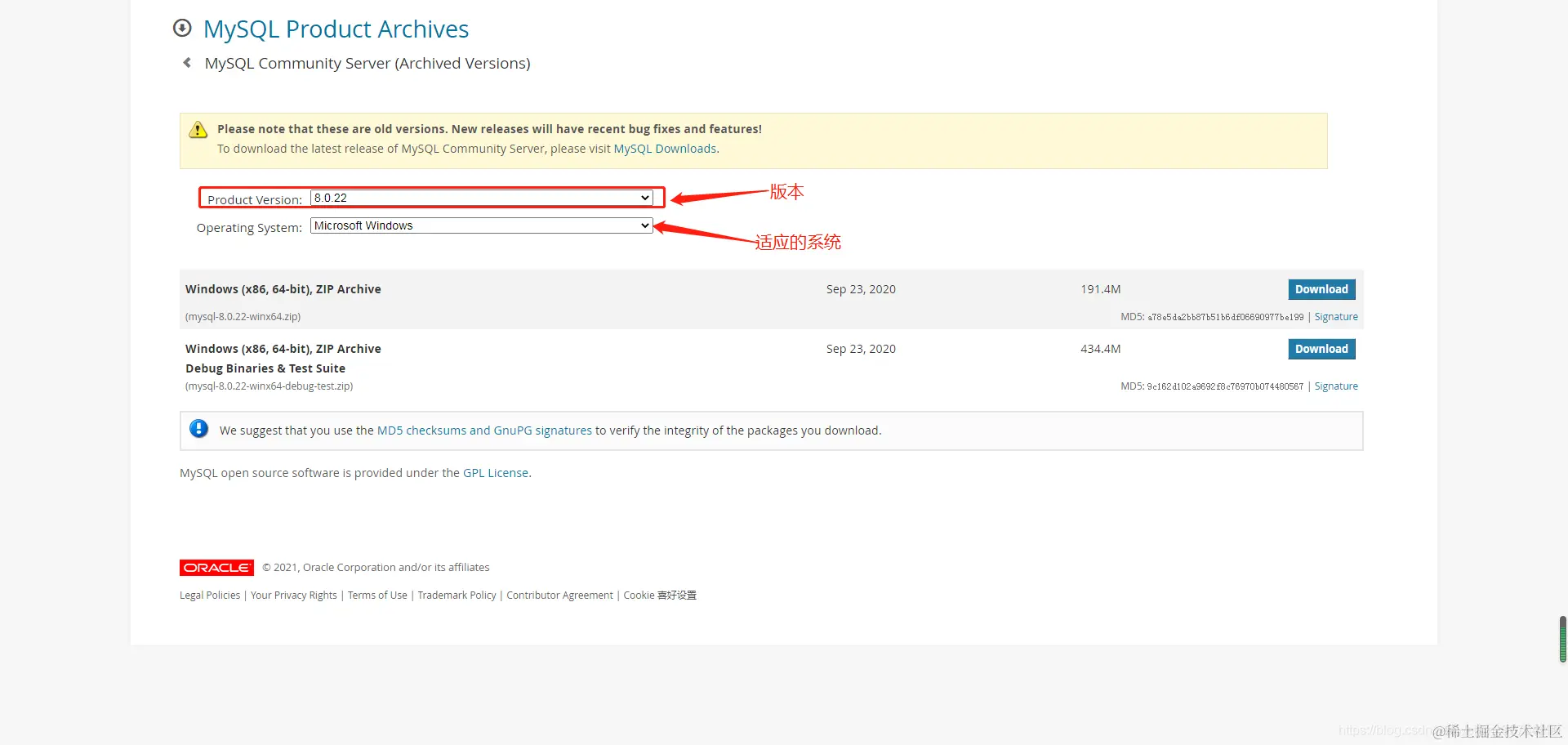Open Signature link for mysql-8.0.22-winx64.zip
The width and height of the screenshot is (1568, 745).
pos(1336,317)
